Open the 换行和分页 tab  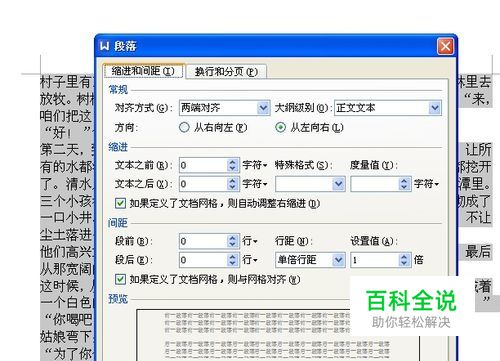(226, 71)
